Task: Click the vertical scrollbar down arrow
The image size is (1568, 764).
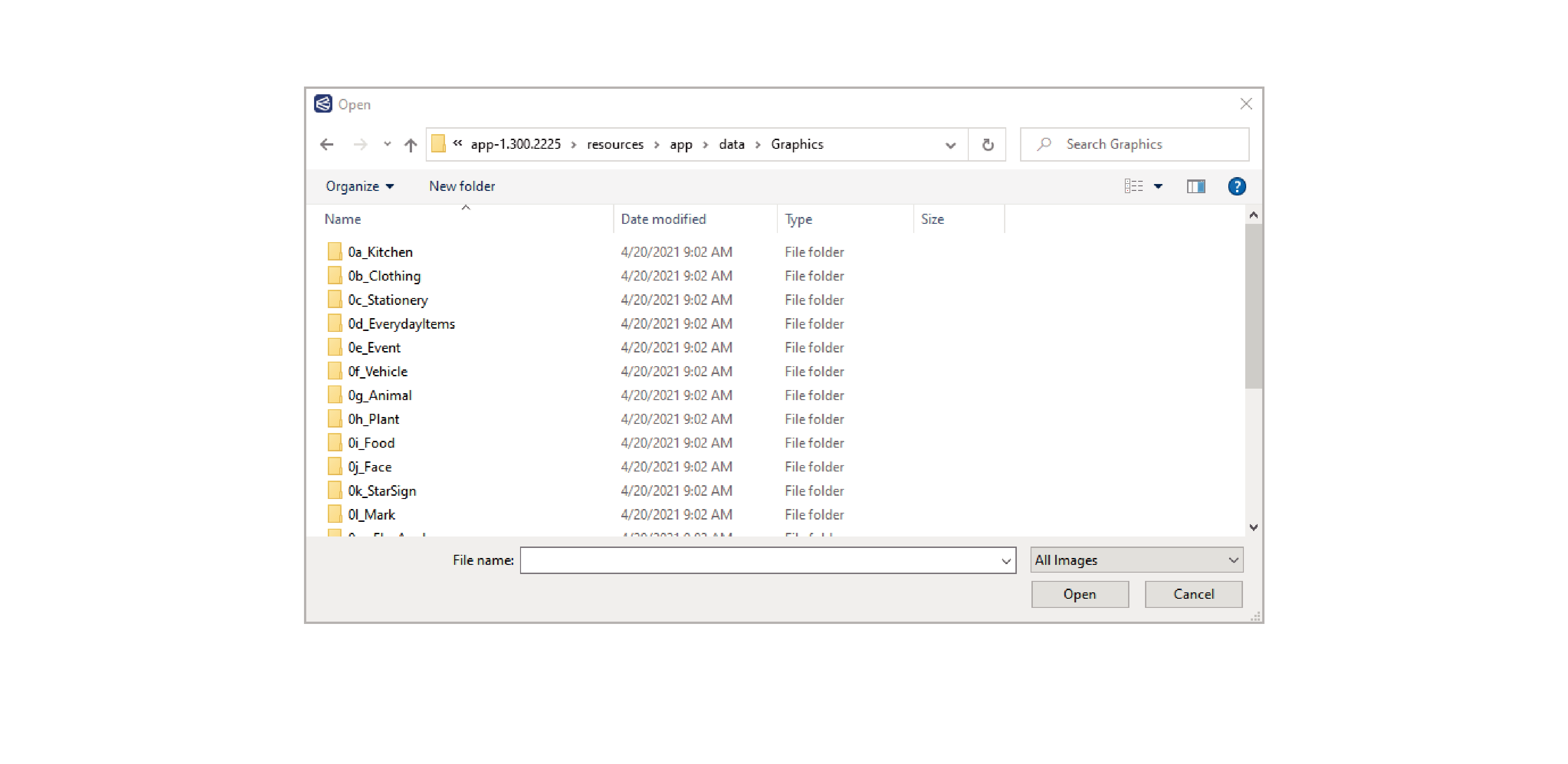Action: pos(1253,527)
